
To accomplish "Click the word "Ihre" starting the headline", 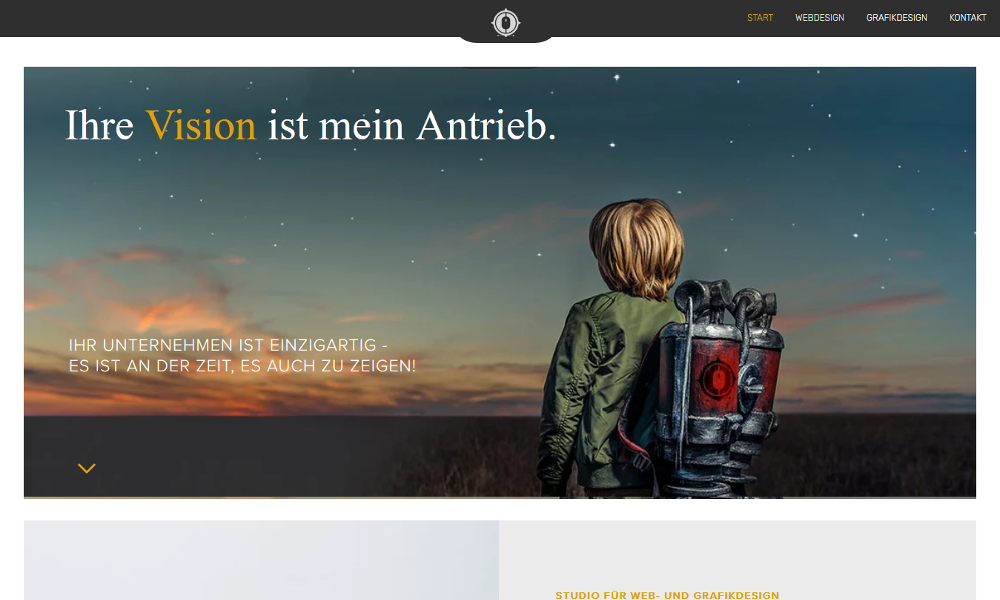I will point(99,126).
